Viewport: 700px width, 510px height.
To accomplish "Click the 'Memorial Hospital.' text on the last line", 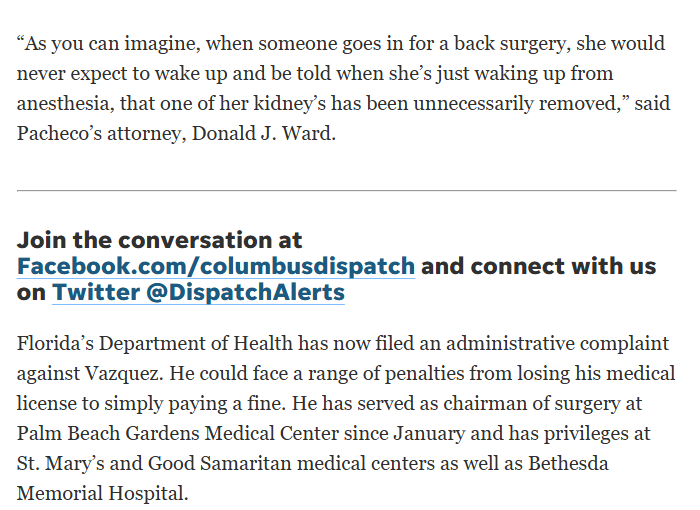I will coord(102,493).
